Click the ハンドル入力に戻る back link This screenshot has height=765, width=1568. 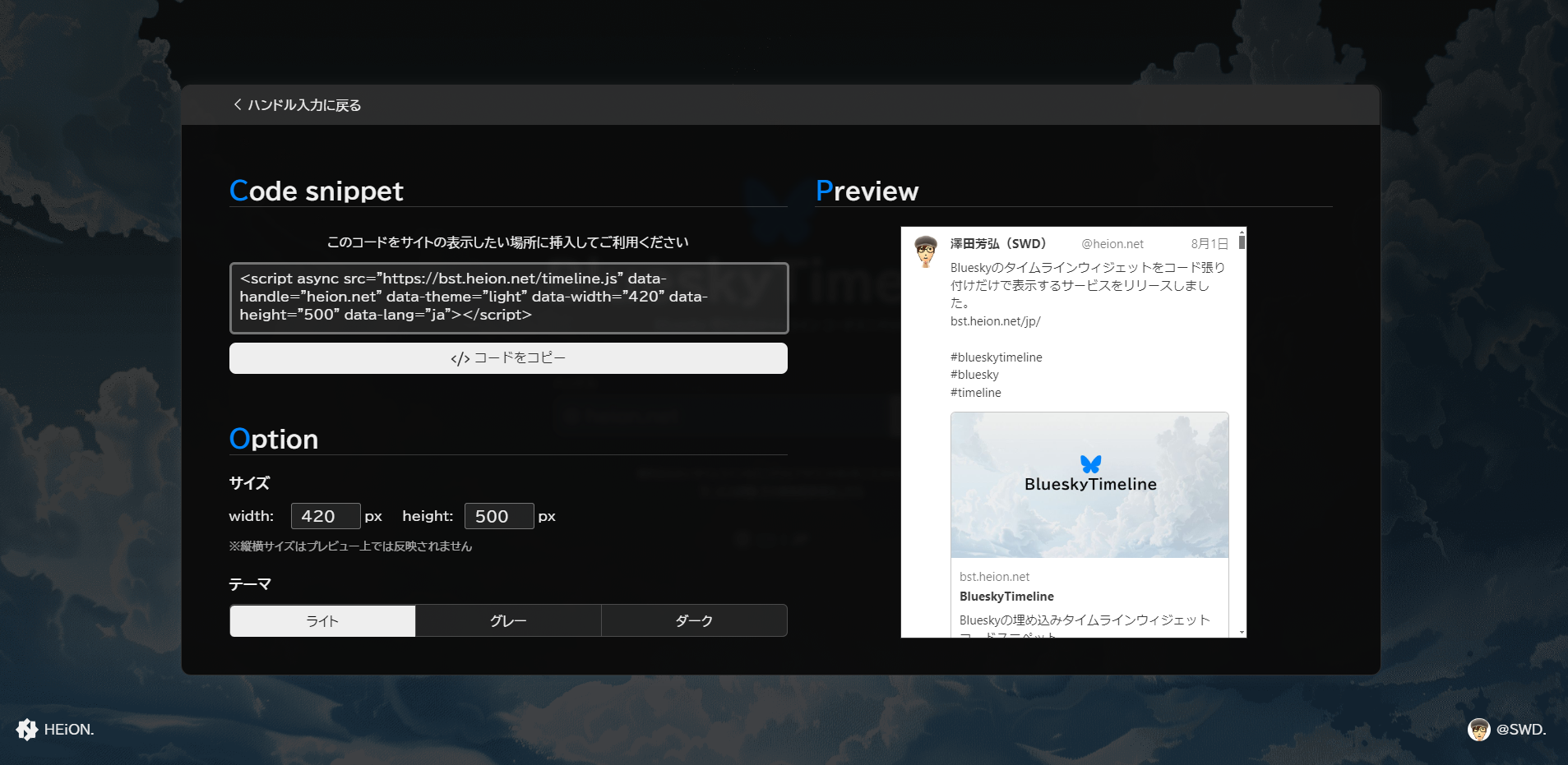(303, 105)
